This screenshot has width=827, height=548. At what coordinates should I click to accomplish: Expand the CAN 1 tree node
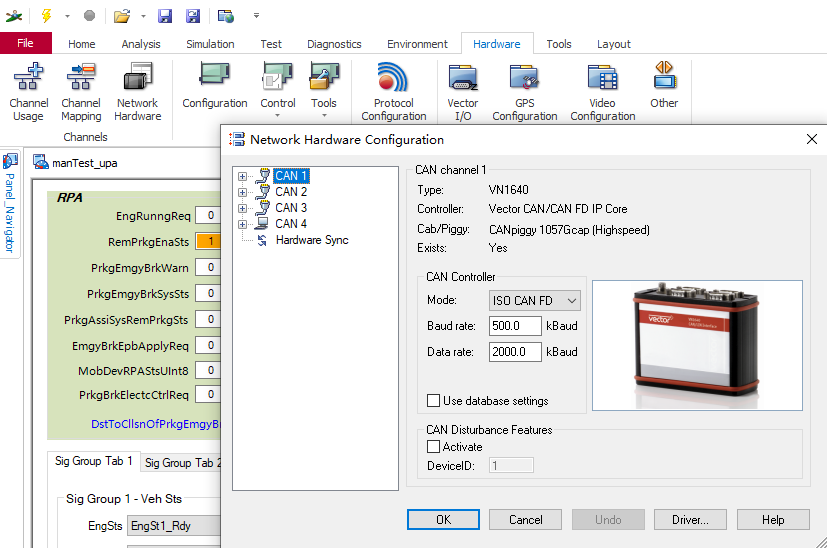(242, 176)
